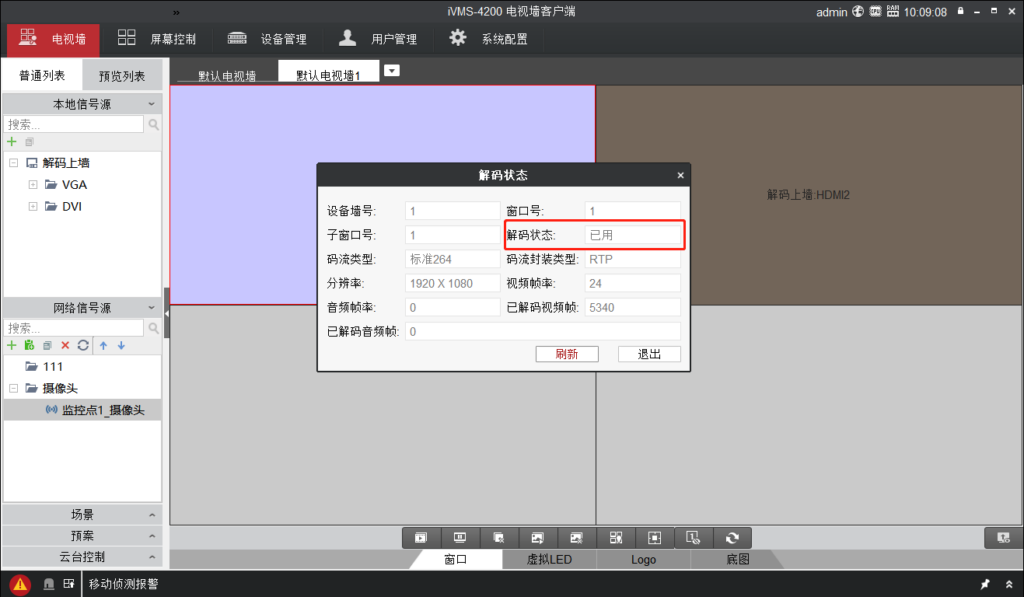Click the 刷新 button in dialog
This screenshot has height=597, width=1024.
(566, 354)
